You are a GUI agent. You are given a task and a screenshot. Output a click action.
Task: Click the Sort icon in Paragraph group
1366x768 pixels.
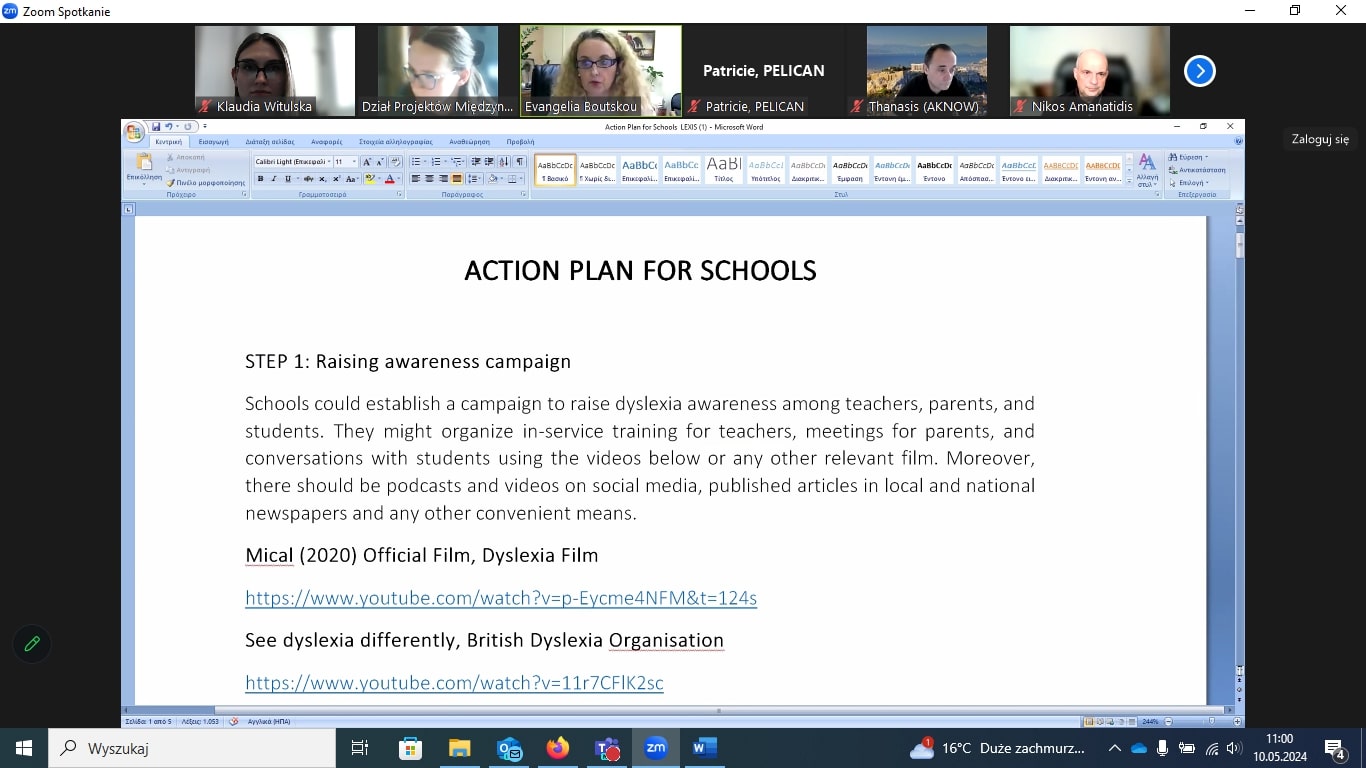click(x=503, y=162)
